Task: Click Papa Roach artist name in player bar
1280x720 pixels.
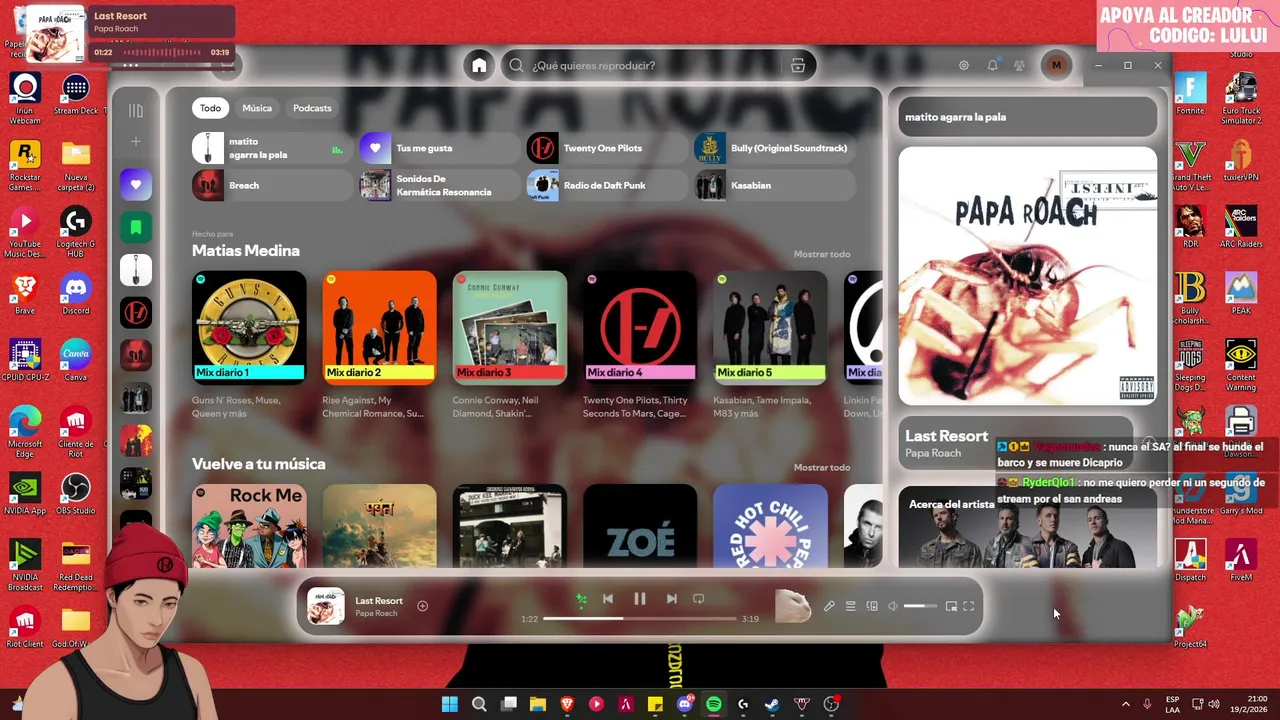Action: click(376, 613)
